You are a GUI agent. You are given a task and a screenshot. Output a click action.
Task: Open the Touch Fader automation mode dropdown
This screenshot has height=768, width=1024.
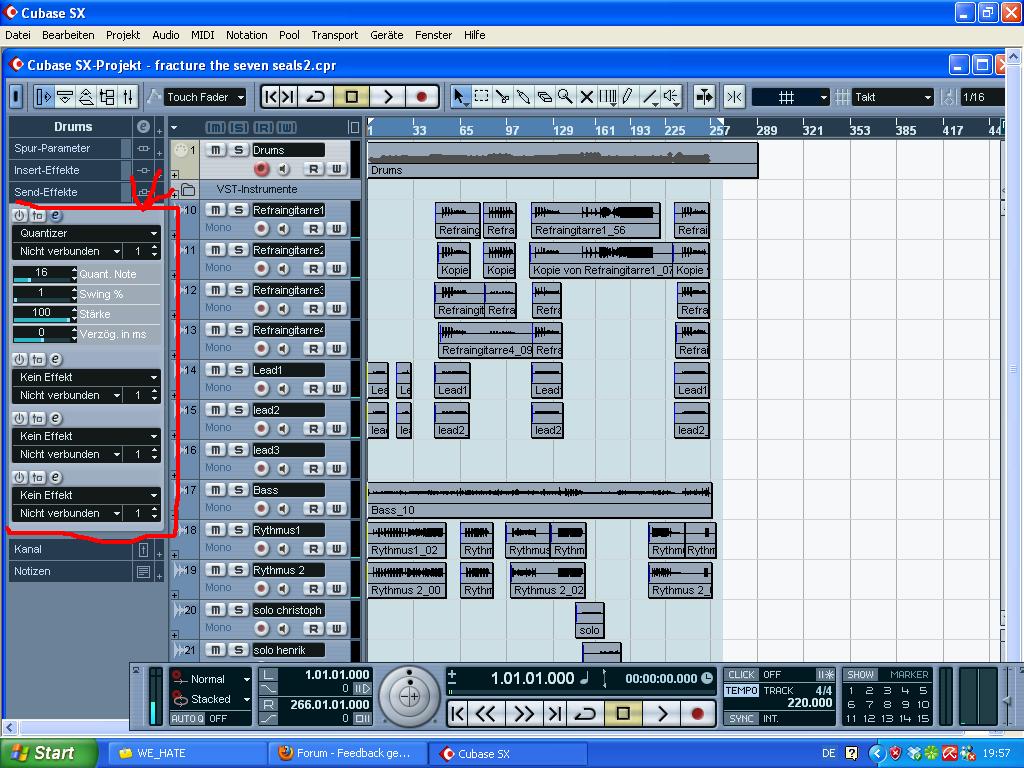coord(205,97)
